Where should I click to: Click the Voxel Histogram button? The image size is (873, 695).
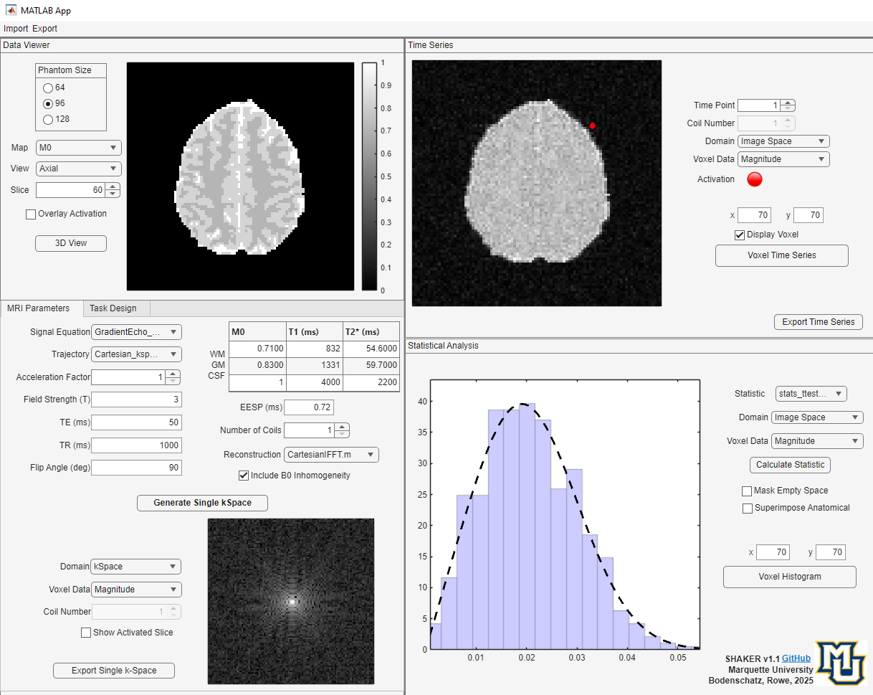pos(789,577)
